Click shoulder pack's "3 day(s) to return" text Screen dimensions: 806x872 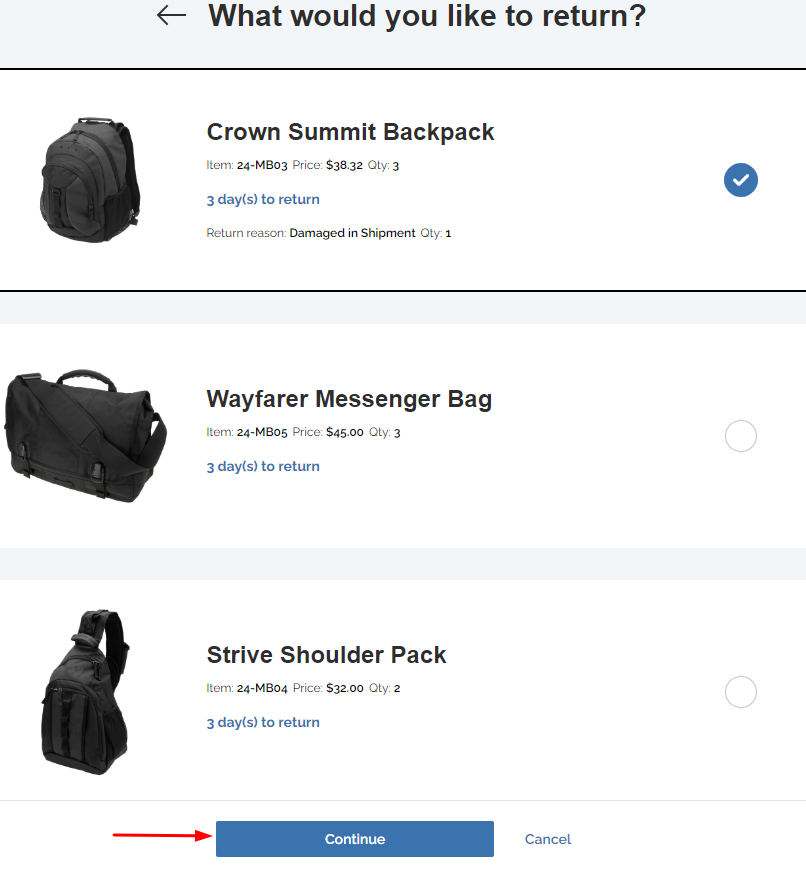[x=263, y=722]
